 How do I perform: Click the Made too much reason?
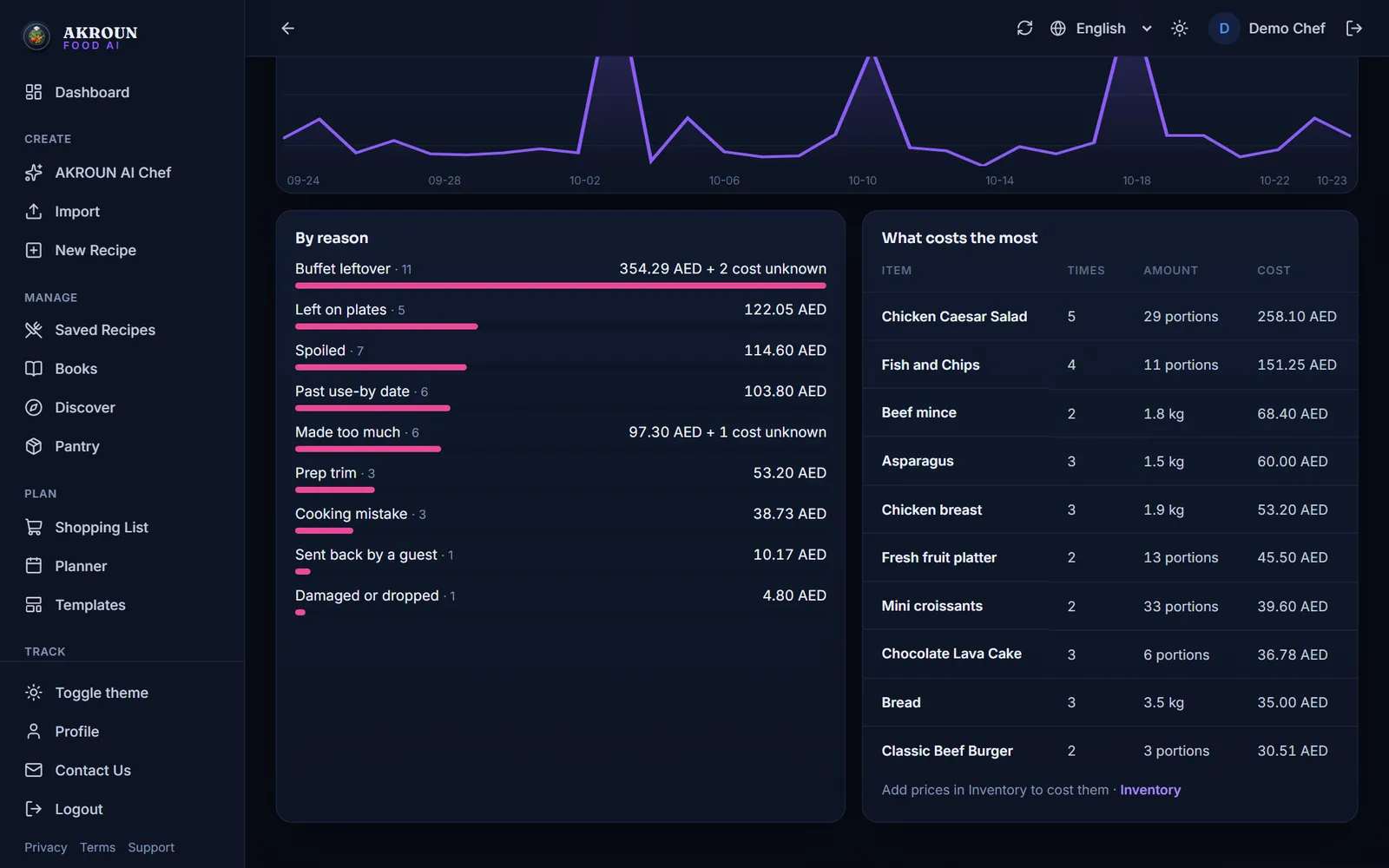point(347,432)
